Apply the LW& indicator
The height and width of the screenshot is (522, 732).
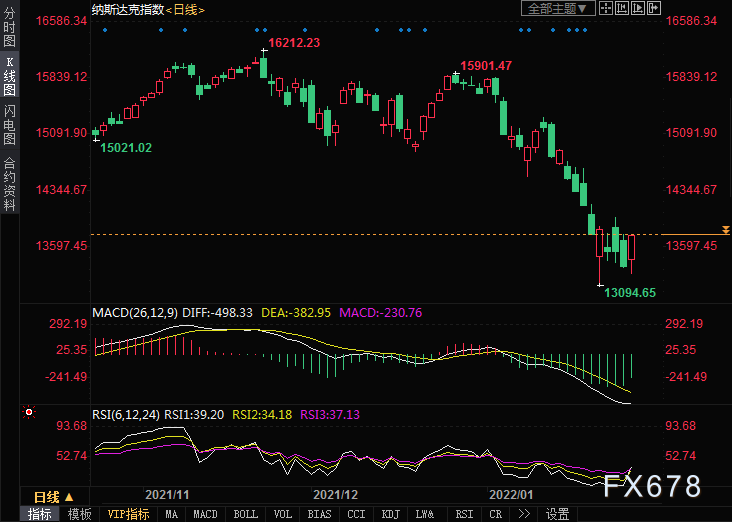tap(425, 514)
